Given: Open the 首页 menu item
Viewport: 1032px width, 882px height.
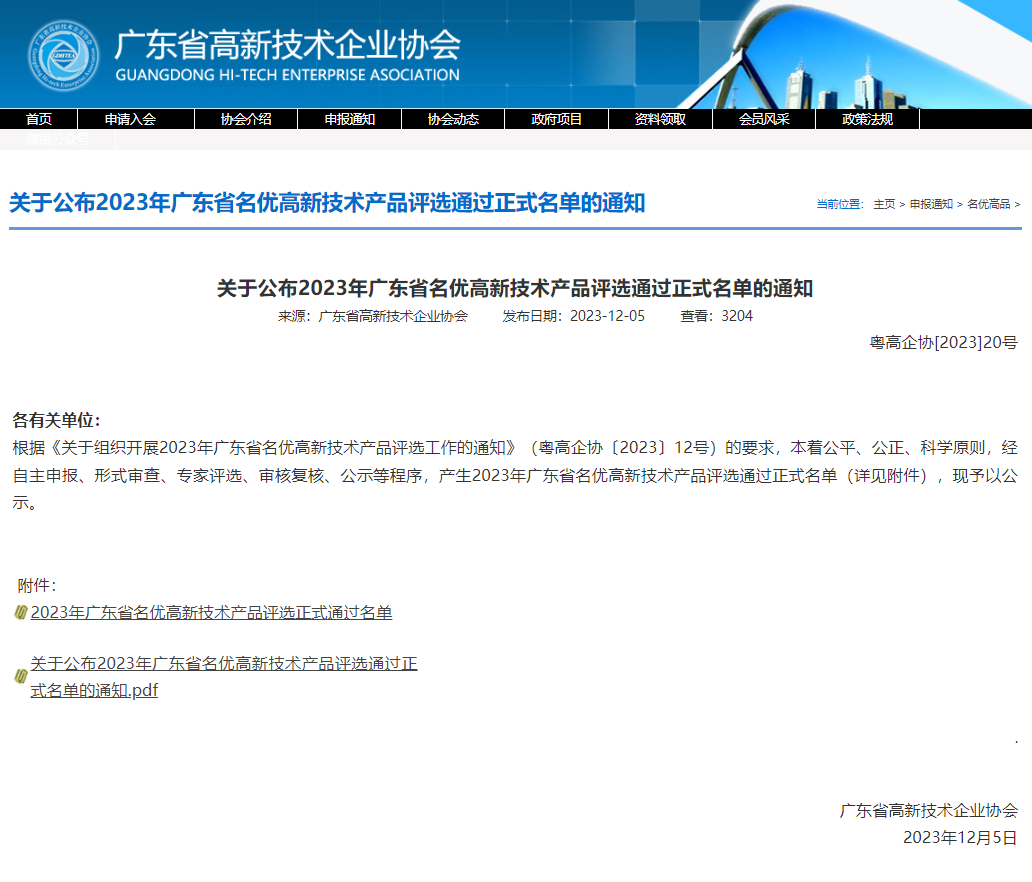Looking at the screenshot, I should point(38,119).
